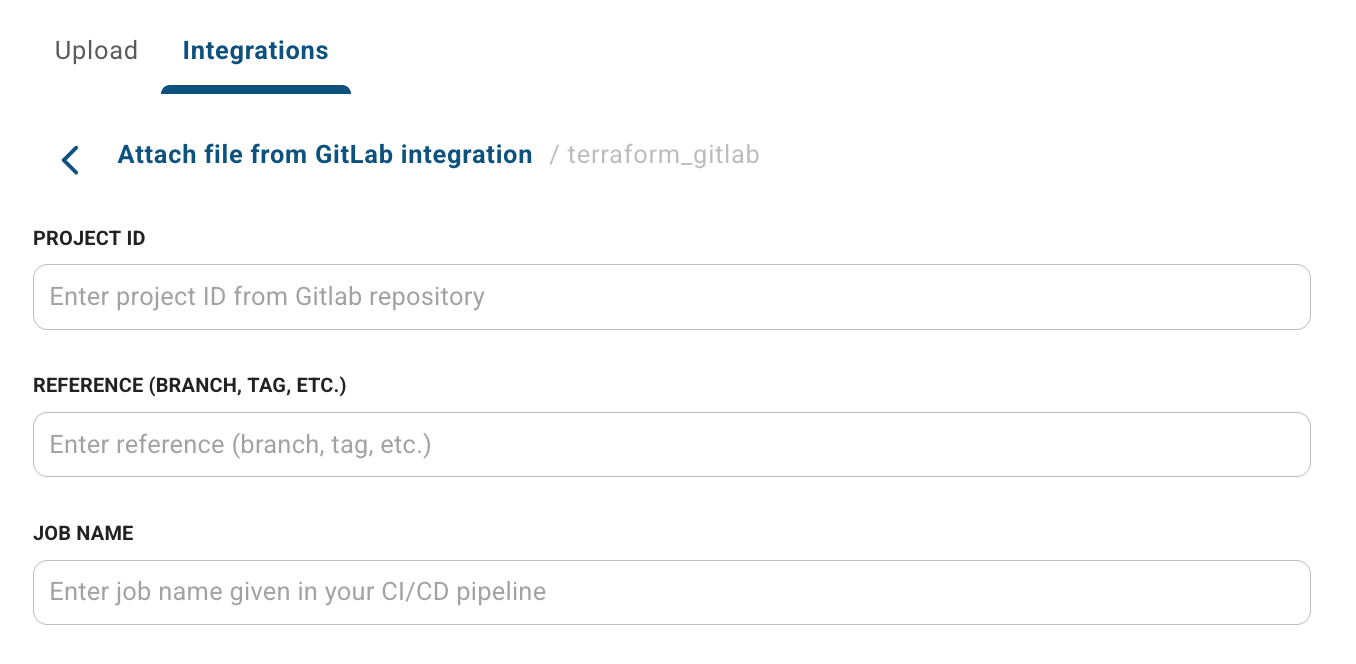Click the Project ID input field
Viewport: 1356px width, 664px height.
(x=672, y=297)
